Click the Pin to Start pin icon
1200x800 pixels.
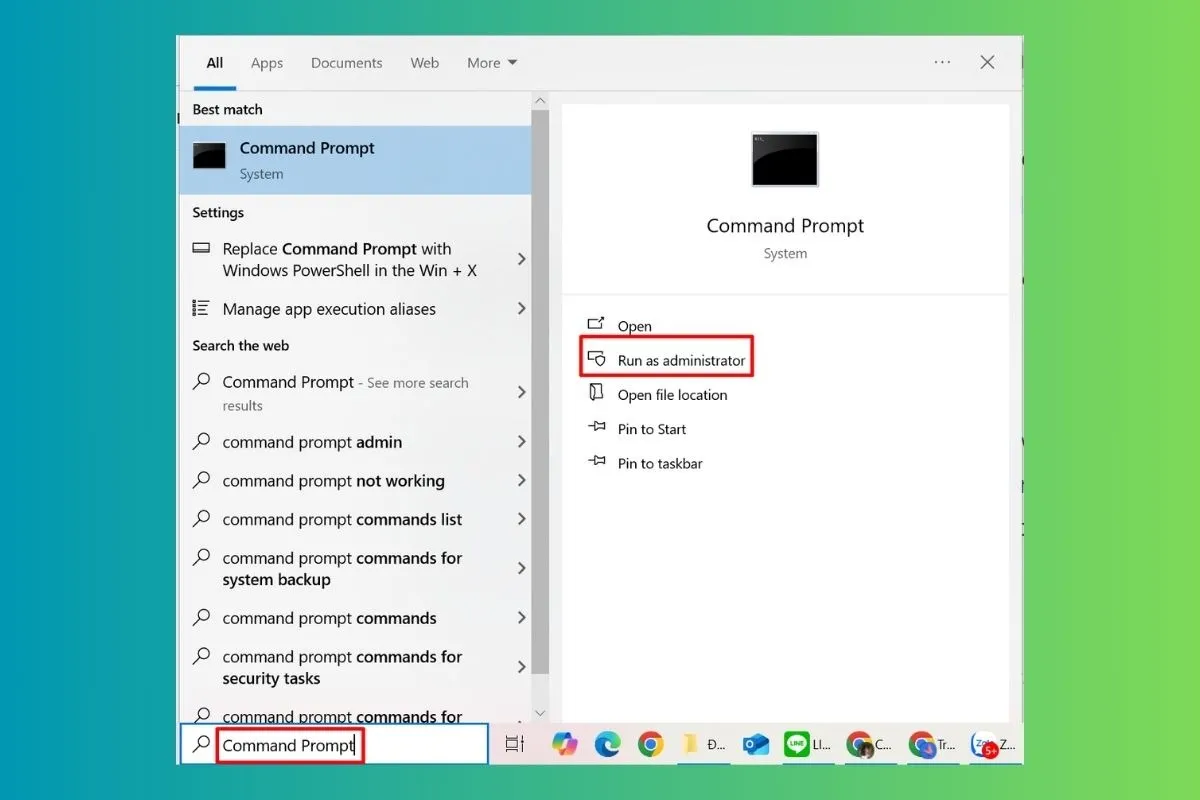coord(597,428)
